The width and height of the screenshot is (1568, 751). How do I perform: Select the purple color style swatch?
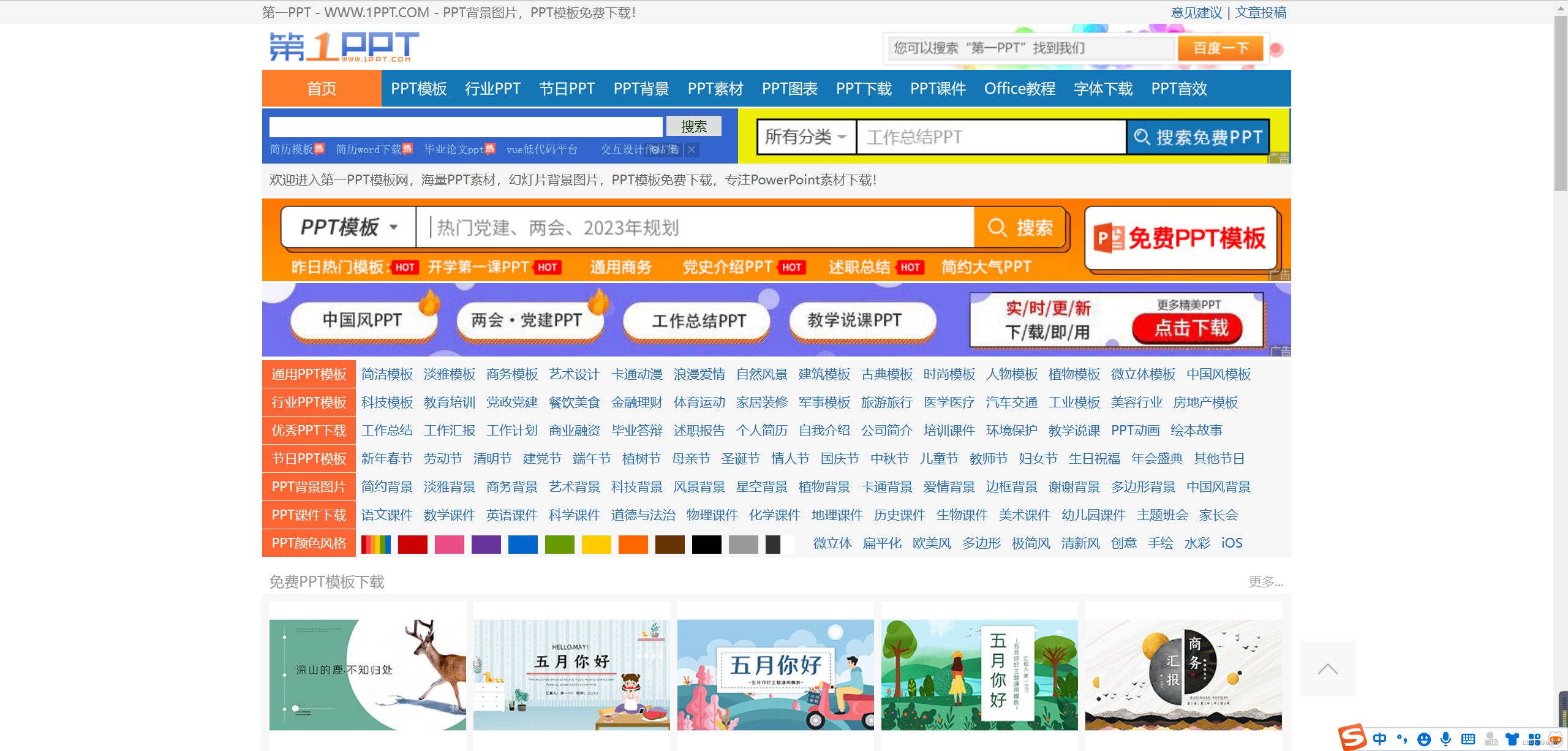486,544
